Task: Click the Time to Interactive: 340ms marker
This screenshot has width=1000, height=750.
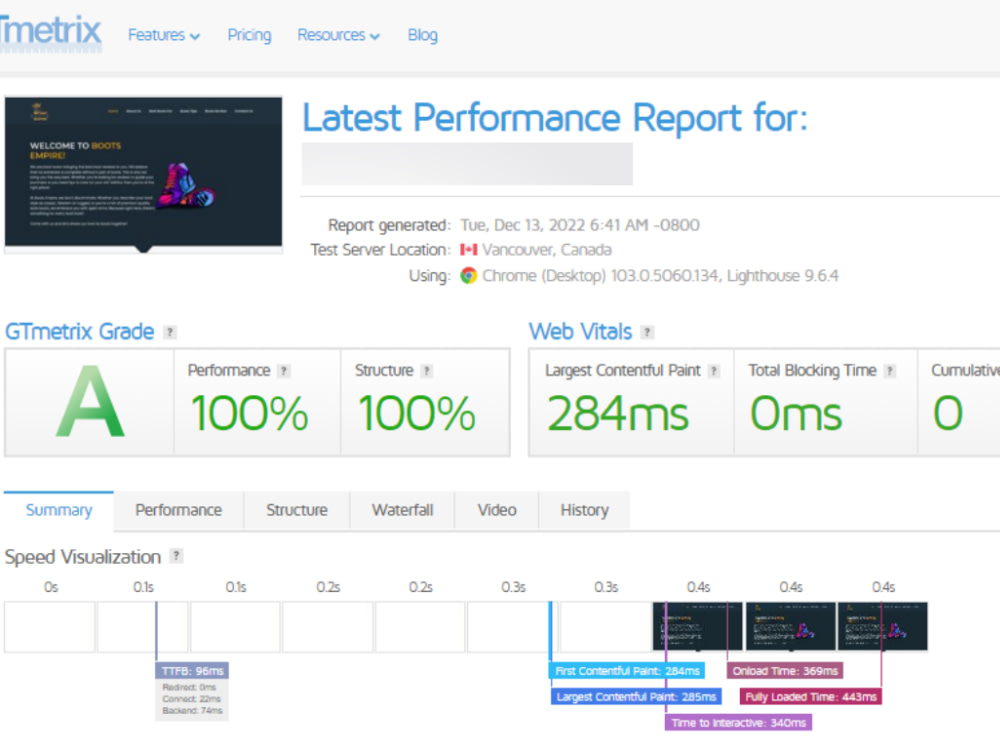Action: tap(738, 723)
